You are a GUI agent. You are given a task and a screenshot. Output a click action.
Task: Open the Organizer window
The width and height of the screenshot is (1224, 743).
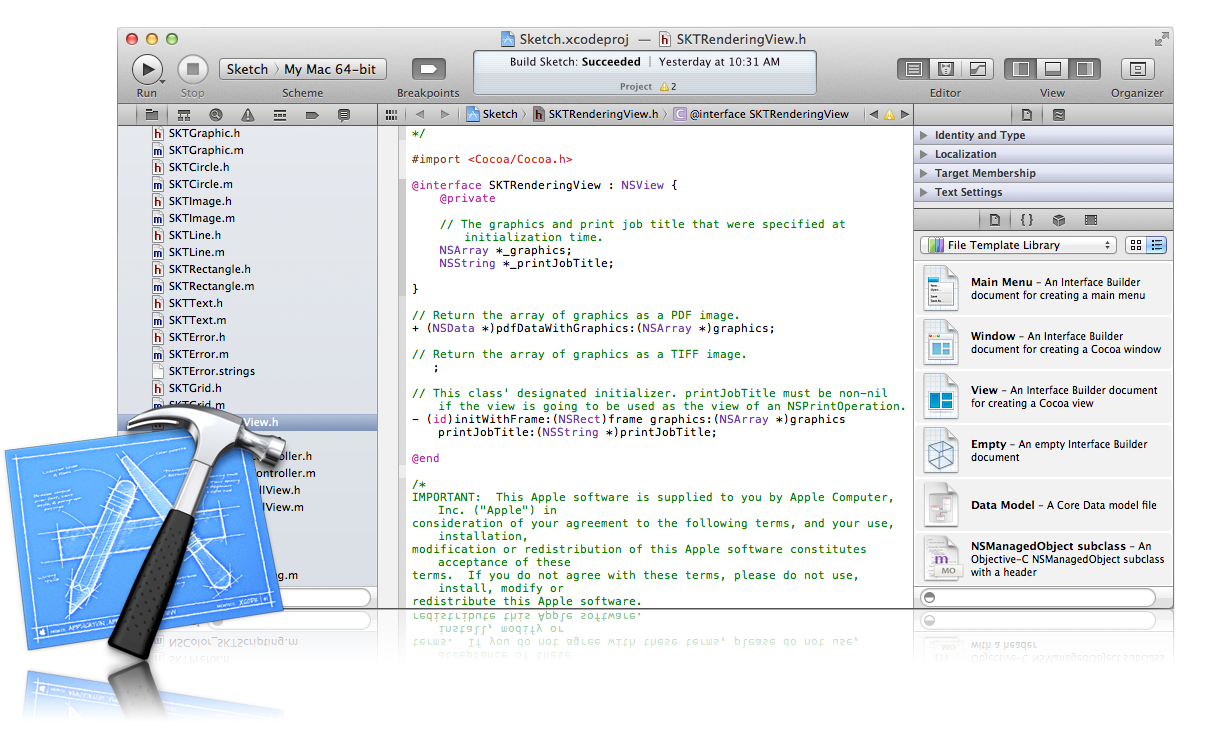1137,69
